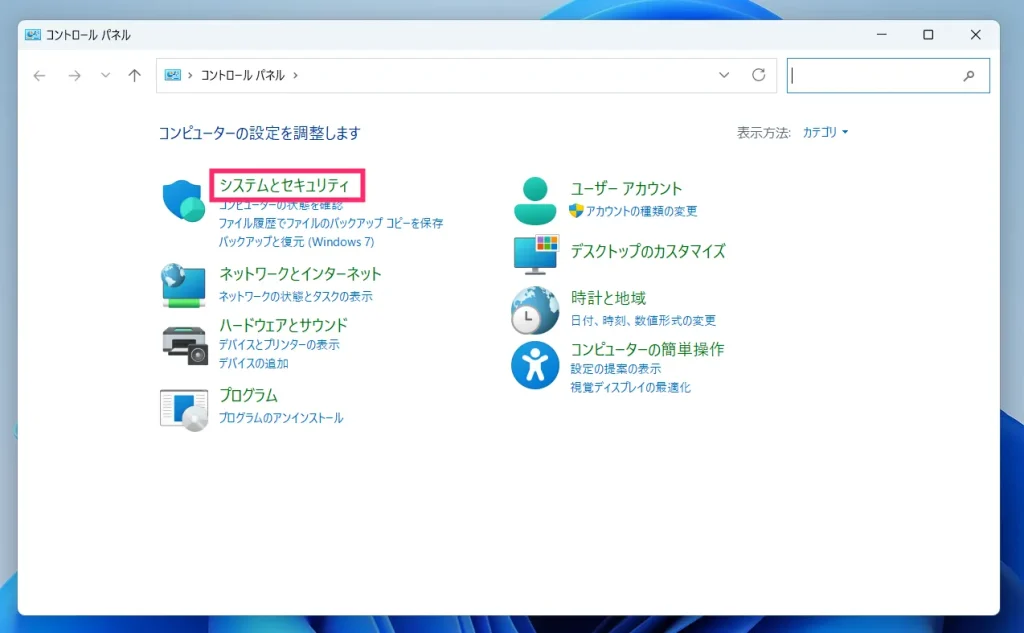Open ネットワークとインターネット category link

tap(300, 274)
